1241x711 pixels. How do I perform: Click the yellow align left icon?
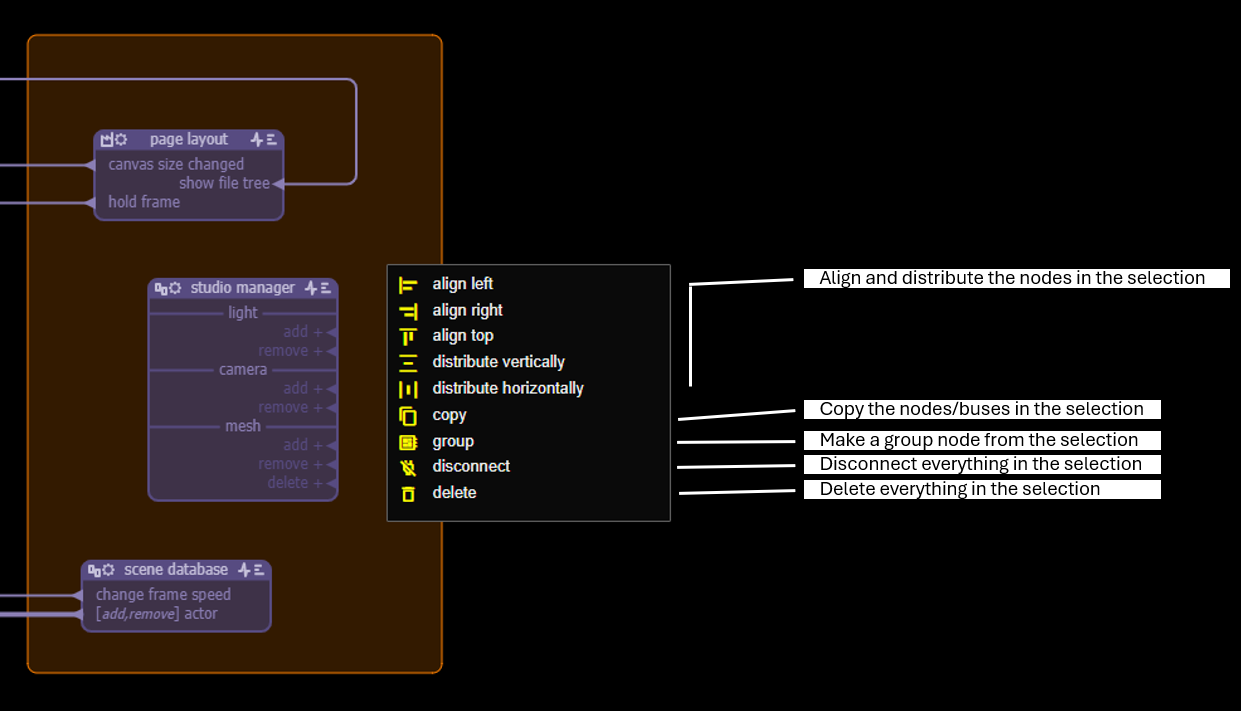407,285
